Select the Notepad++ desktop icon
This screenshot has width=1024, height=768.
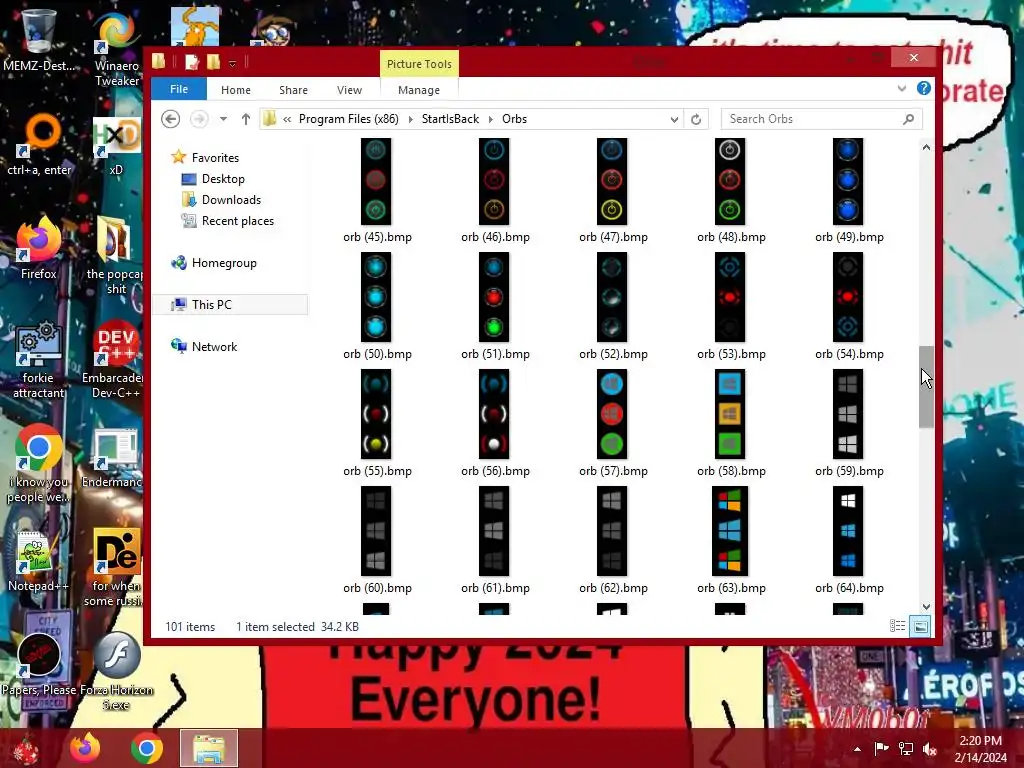pyautogui.click(x=38, y=562)
